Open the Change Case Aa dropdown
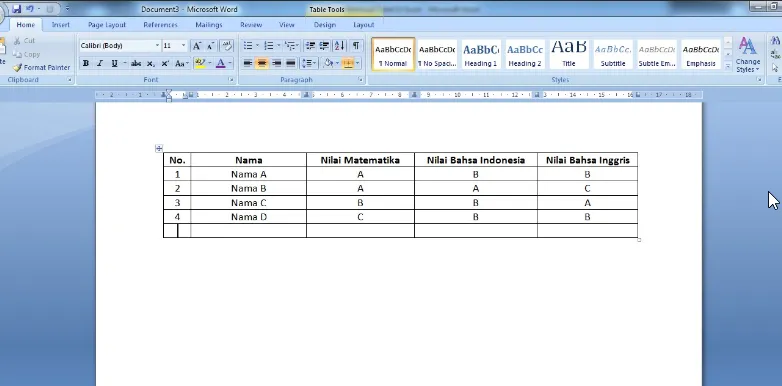Image resolution: width=782 pixels, height=386 pixels. (182, 63)
